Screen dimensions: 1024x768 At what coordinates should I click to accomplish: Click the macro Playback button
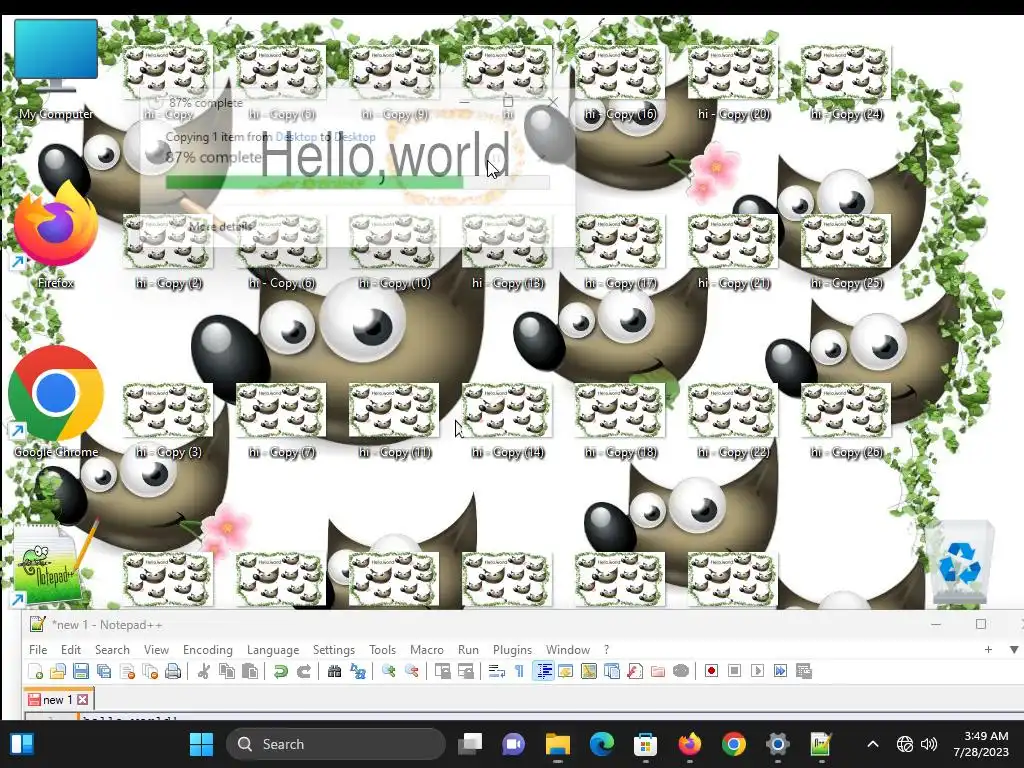(758, 671)
